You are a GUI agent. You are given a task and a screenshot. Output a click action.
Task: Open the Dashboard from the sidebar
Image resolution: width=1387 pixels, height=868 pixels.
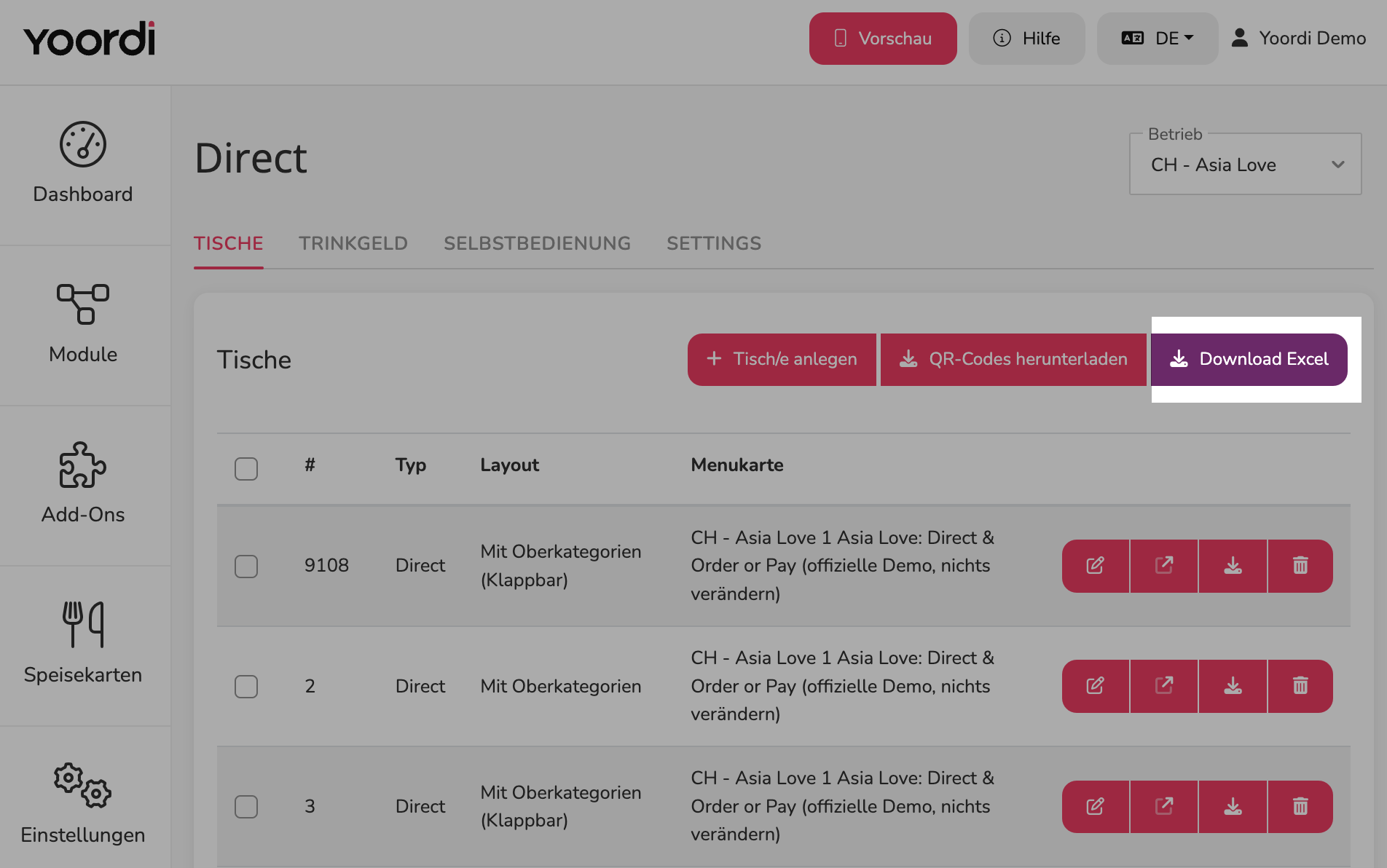pyautogui.click(x=83, y=164)
